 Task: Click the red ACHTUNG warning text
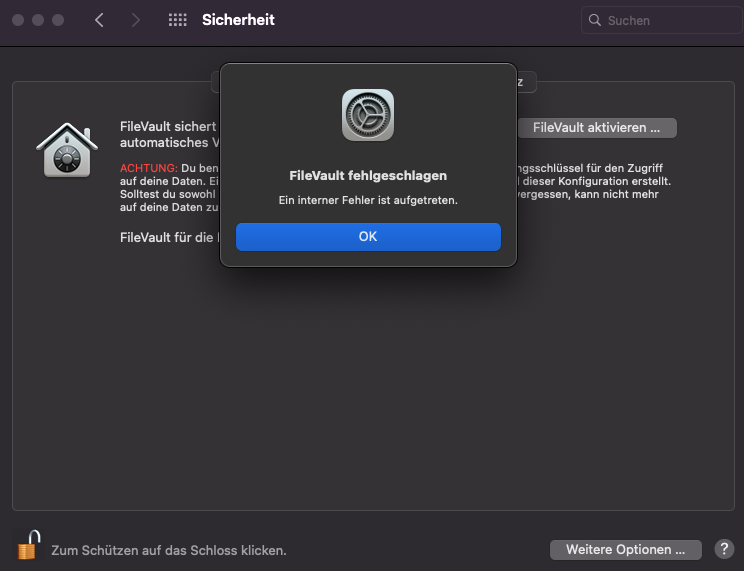[x=148, y=167]
